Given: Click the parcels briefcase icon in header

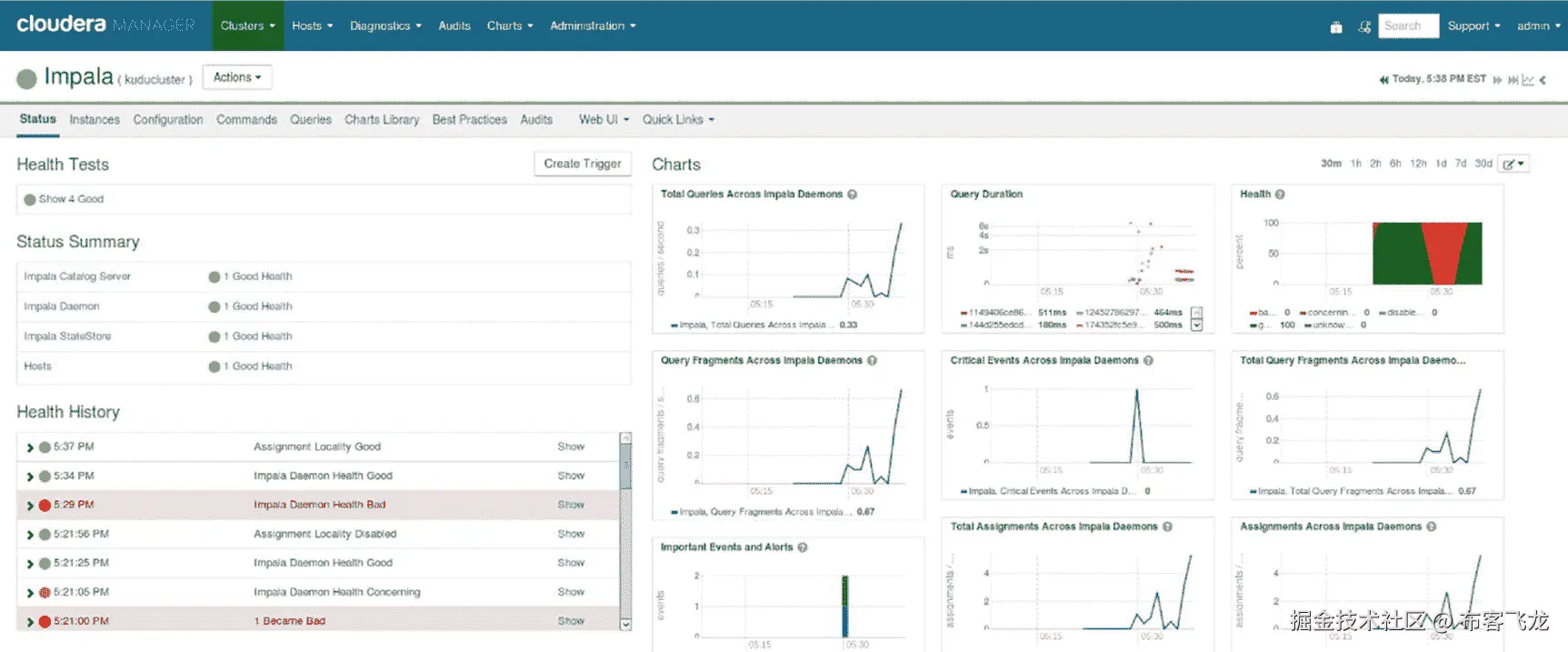Looking at the screenshot, I should [x=1335, y=27].
